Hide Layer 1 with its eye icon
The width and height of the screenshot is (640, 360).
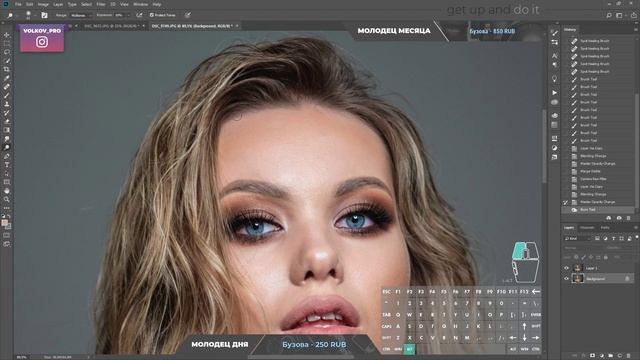(566, 268)
